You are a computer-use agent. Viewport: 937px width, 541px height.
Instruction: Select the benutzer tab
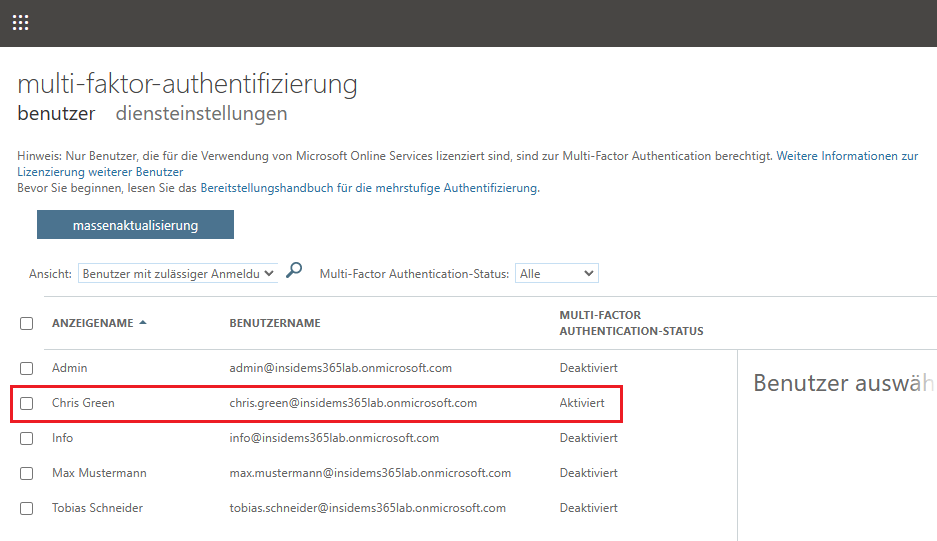(56, 113)
